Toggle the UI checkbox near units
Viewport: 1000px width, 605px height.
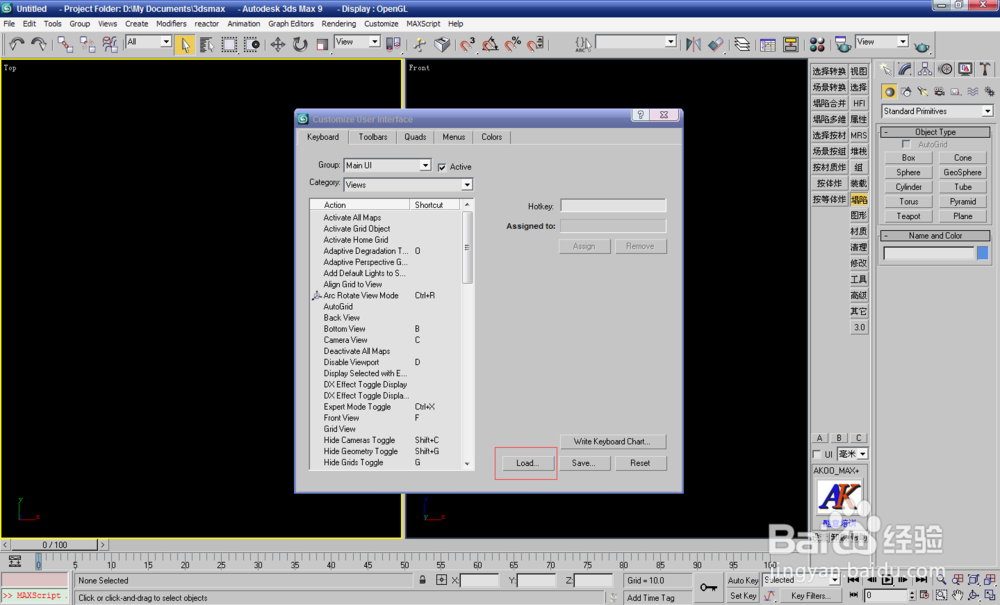[x=816, y=454]
